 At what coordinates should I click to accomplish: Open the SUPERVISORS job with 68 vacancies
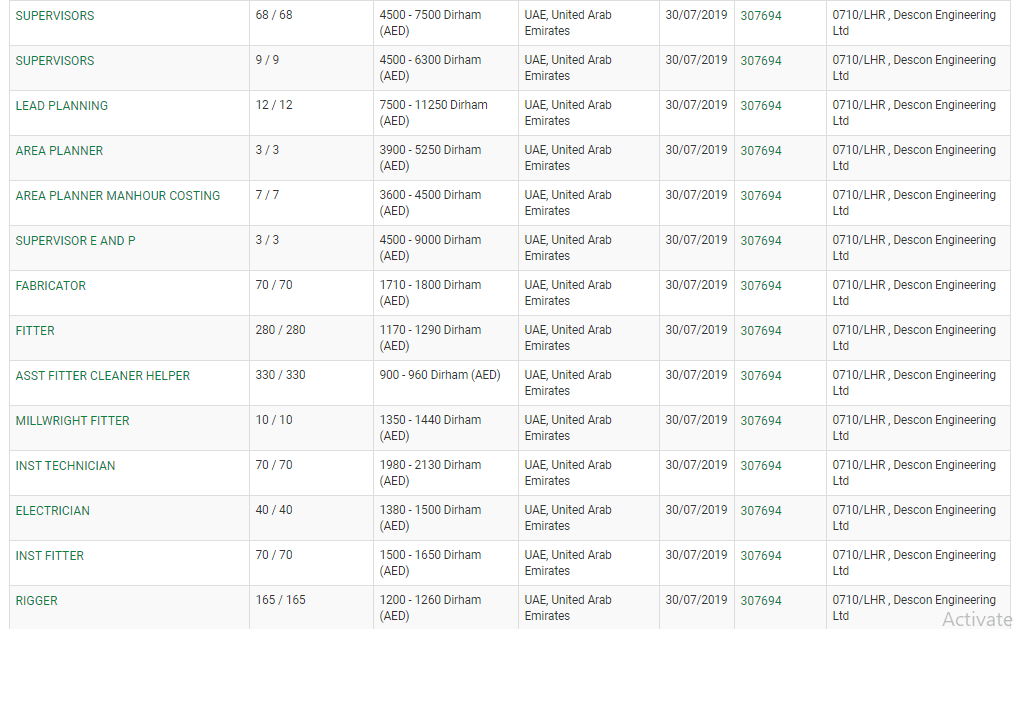click(x=54, y=16)
